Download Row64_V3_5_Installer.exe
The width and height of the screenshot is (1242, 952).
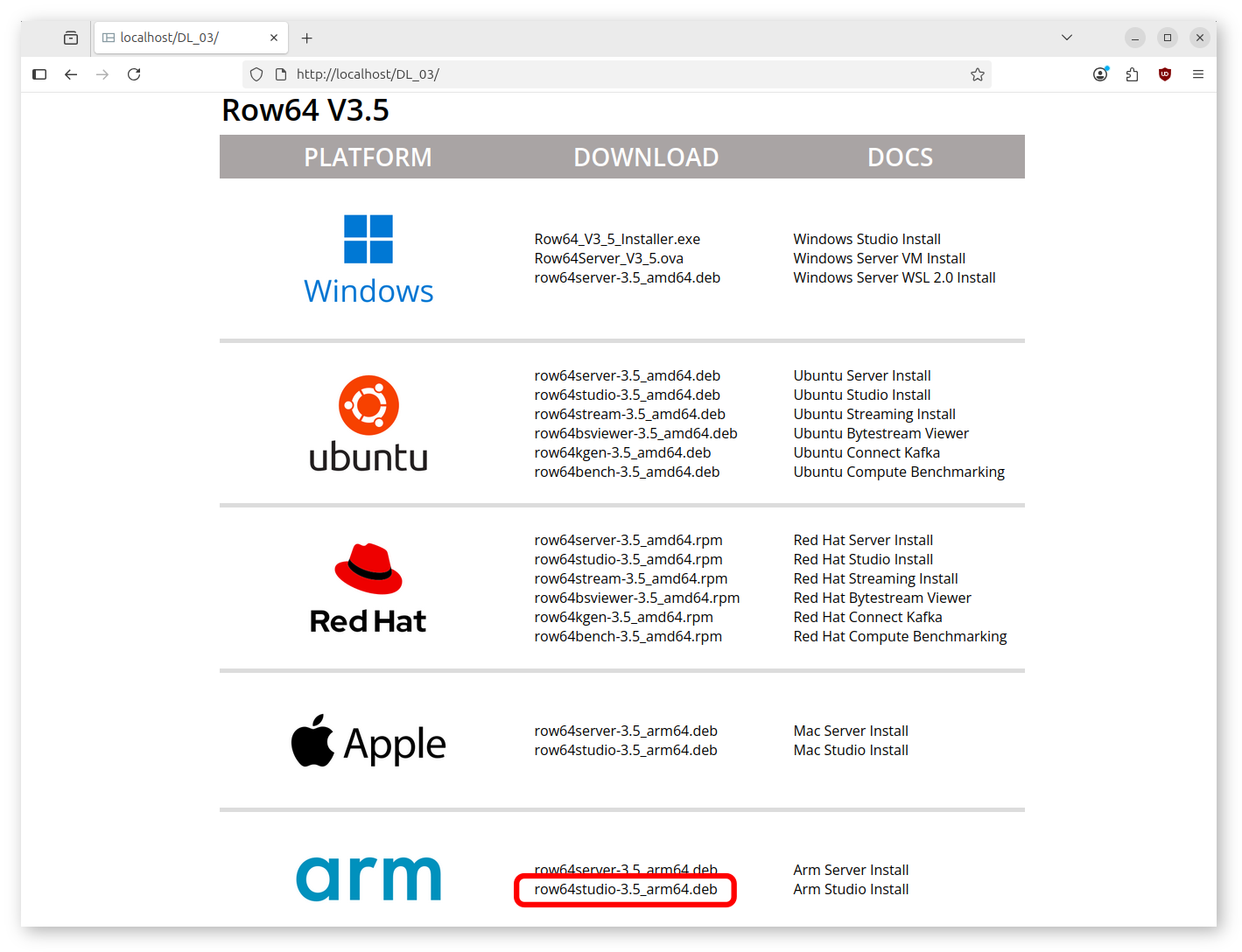click(x=617, y=239)
